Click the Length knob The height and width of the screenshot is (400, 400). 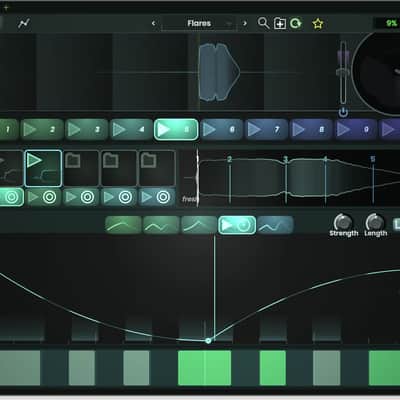pyautogui.click(x=375, y=222)
